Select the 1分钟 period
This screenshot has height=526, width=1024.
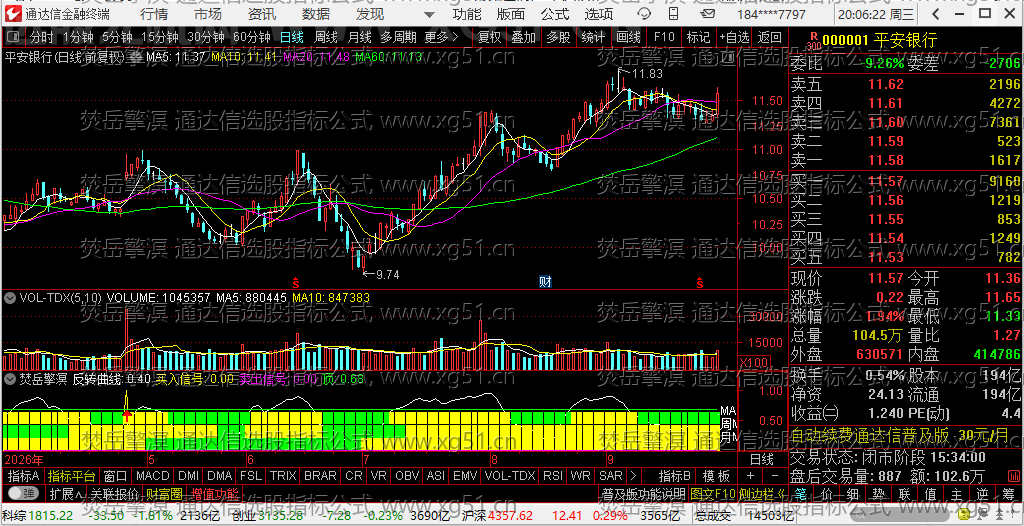click(x=78, y=37)
